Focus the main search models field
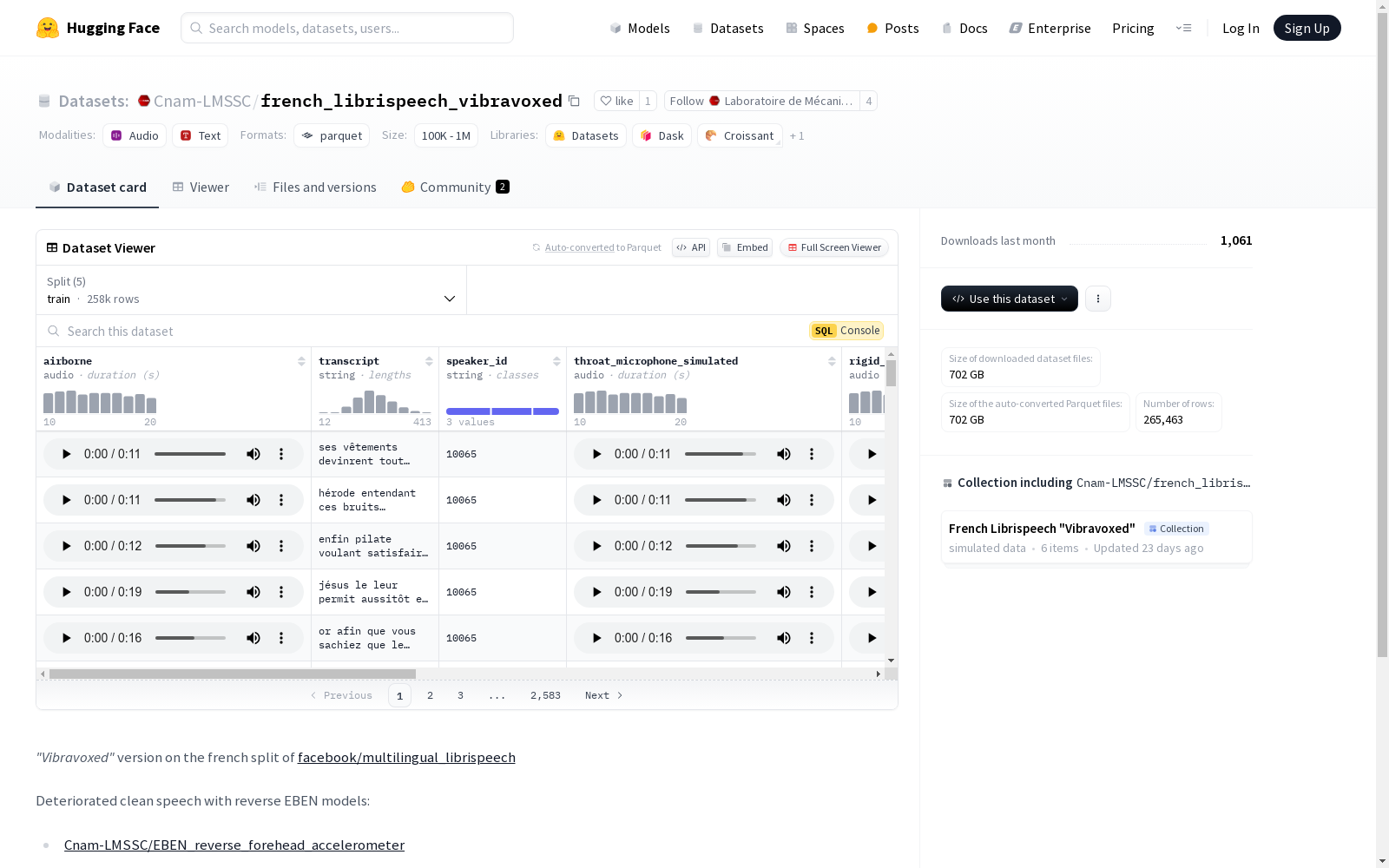Image resolution: width=1389 pixels, height=868 pixels. pyautogui.click(x=347, y=28)
